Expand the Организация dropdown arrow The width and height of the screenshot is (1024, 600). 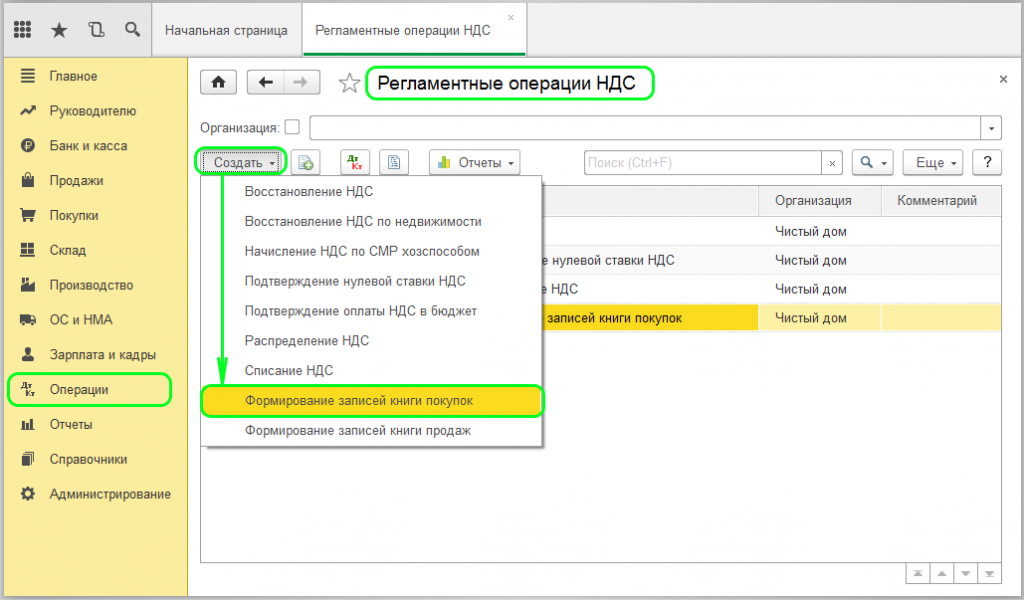[991, 128]
